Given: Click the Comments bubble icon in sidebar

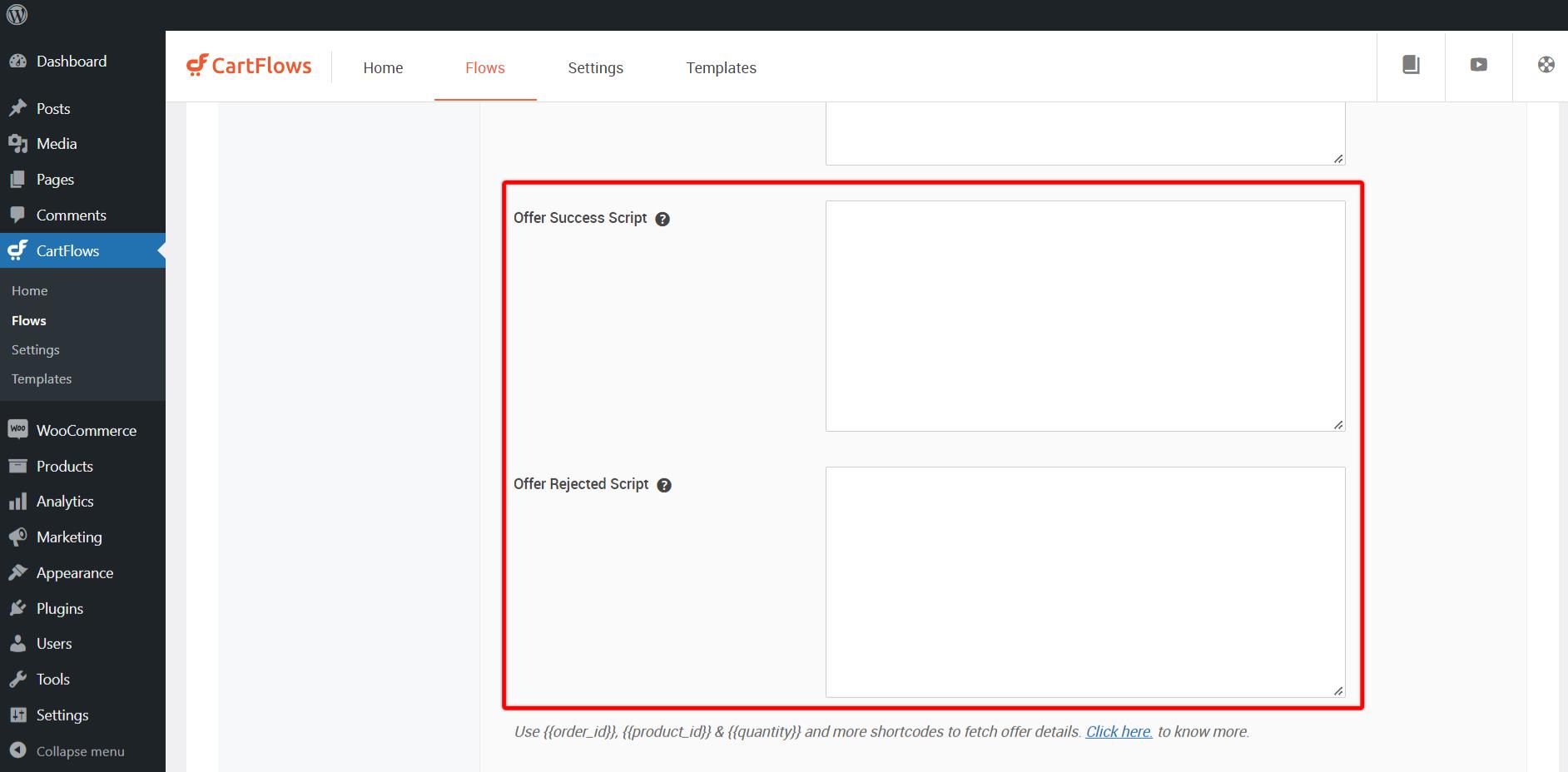Looking at the screenshot, I should pyautogui.click(x=17, y=215).
